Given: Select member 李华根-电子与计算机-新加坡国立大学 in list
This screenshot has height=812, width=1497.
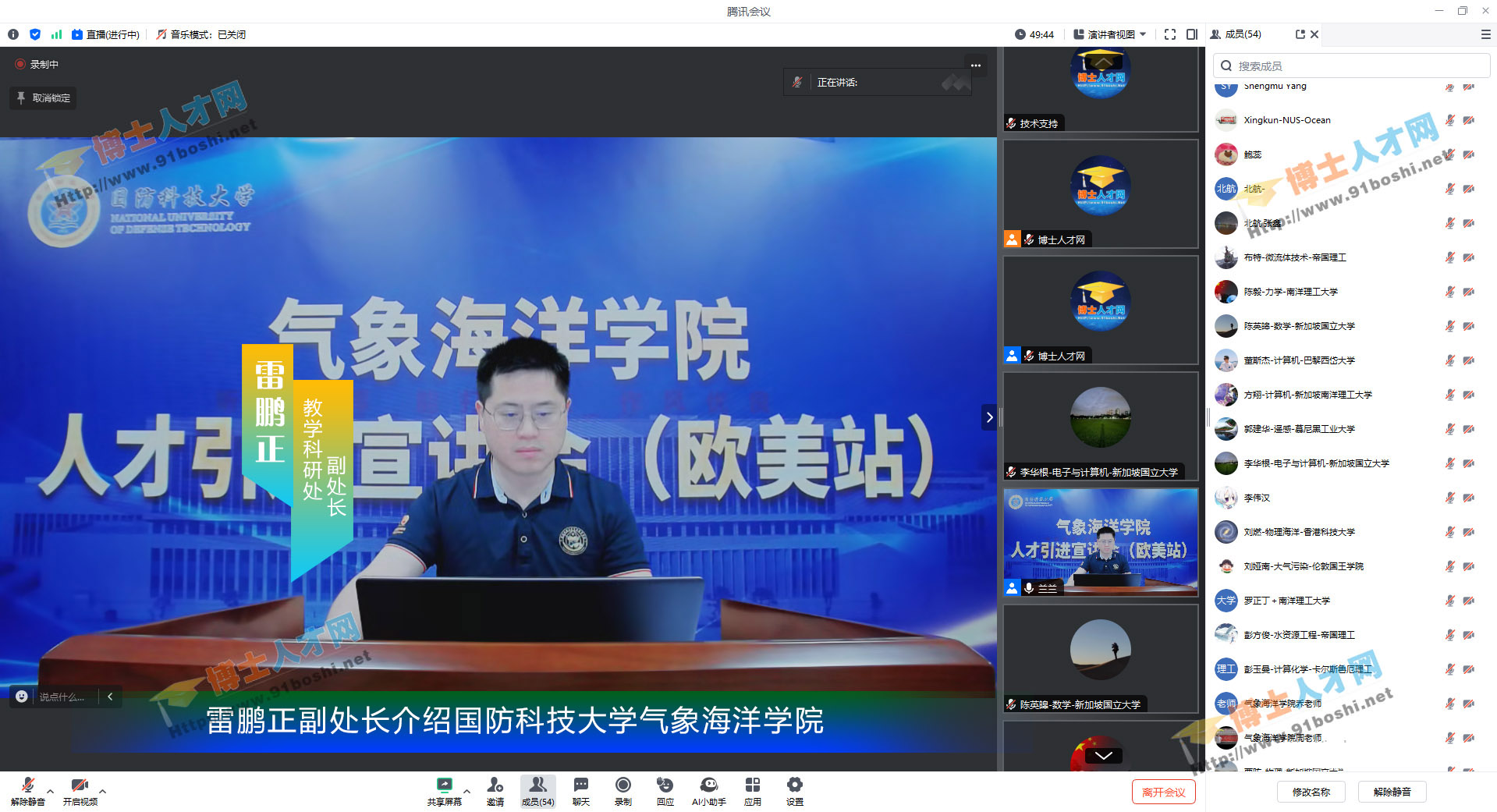Looking at the screenshot, I should coord(1352,463).
